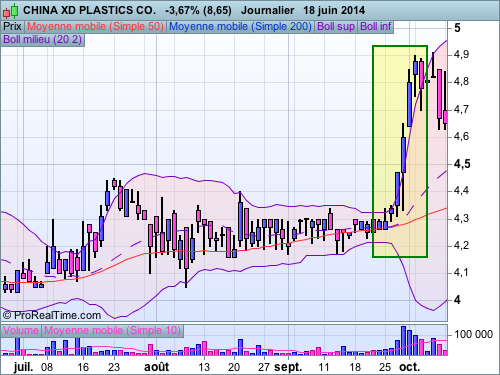Click the date 18 juin 2014
Viewport: 500px width, 375px height.
(334, 10)
